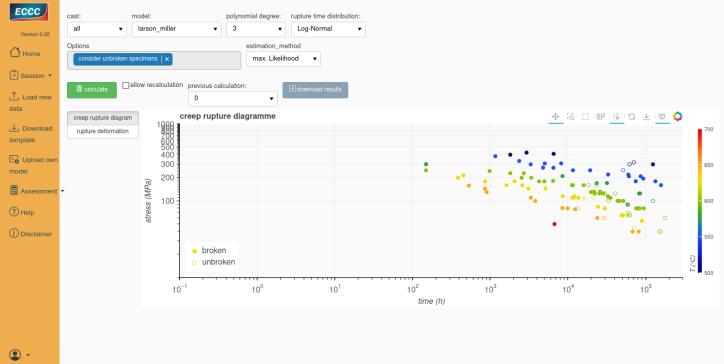
Task: Expand the estimation_method dropdown
Action: [283, 59]
